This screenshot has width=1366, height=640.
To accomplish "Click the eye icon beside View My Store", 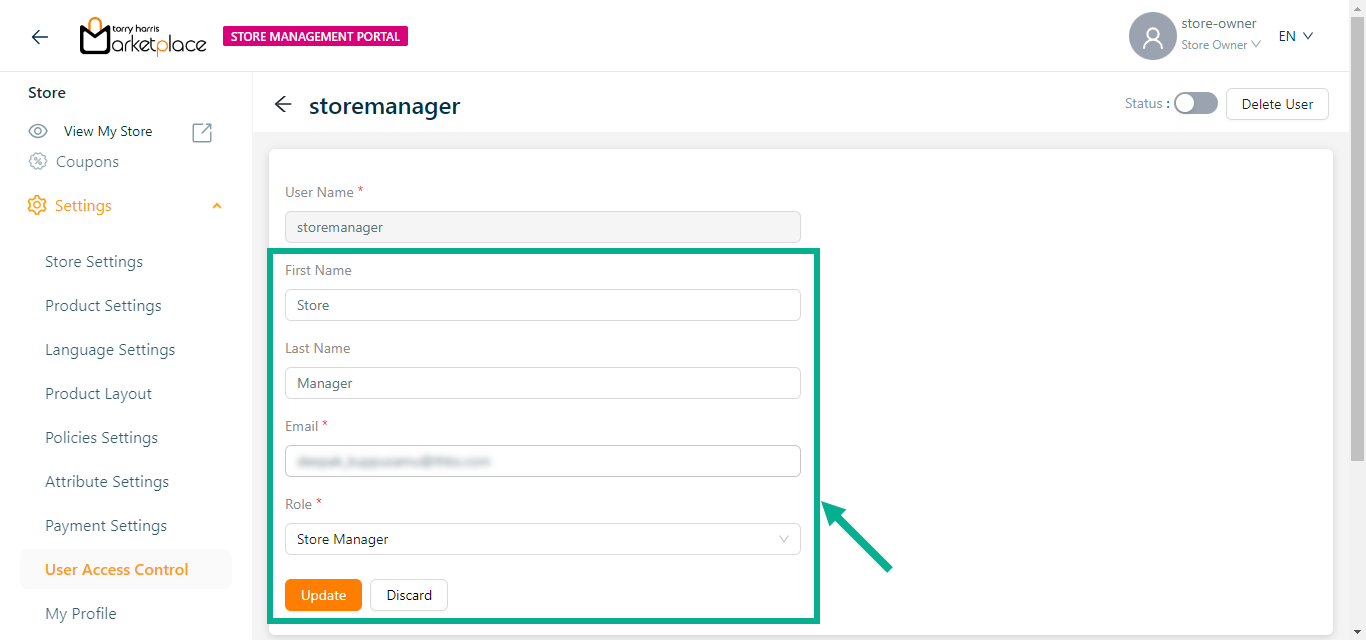I will pyautogui.click(x=38, y=131).
